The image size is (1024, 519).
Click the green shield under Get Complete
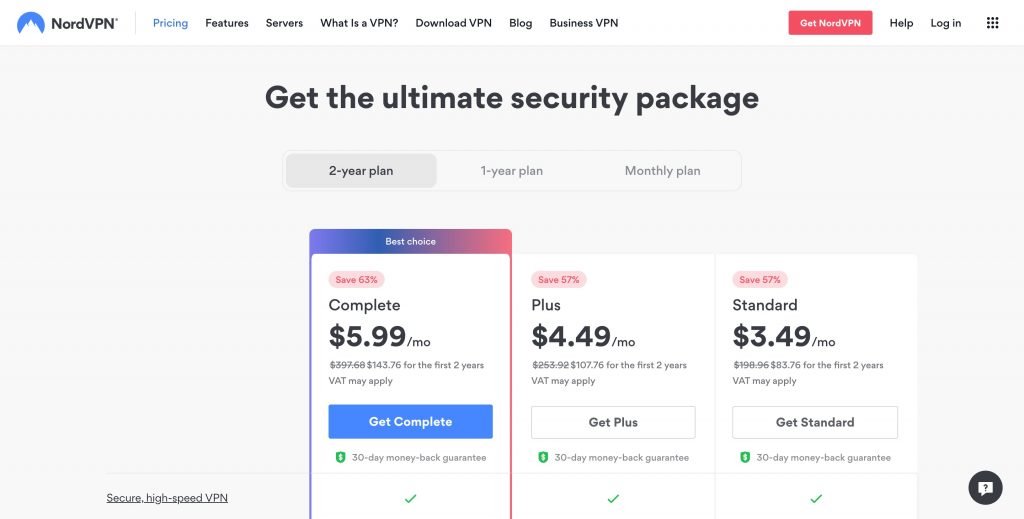coord(340,458)
